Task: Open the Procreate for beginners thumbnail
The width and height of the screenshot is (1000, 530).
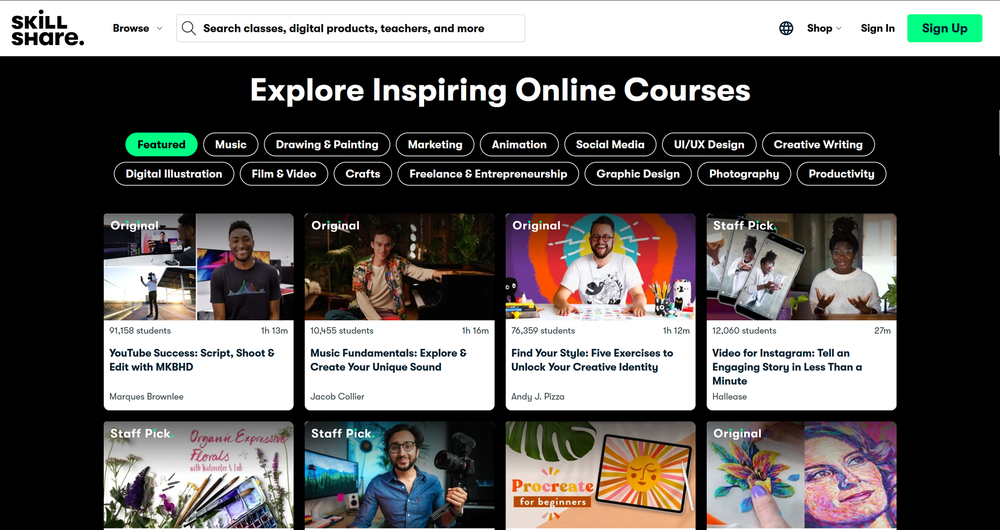Action: click(600, 476)
